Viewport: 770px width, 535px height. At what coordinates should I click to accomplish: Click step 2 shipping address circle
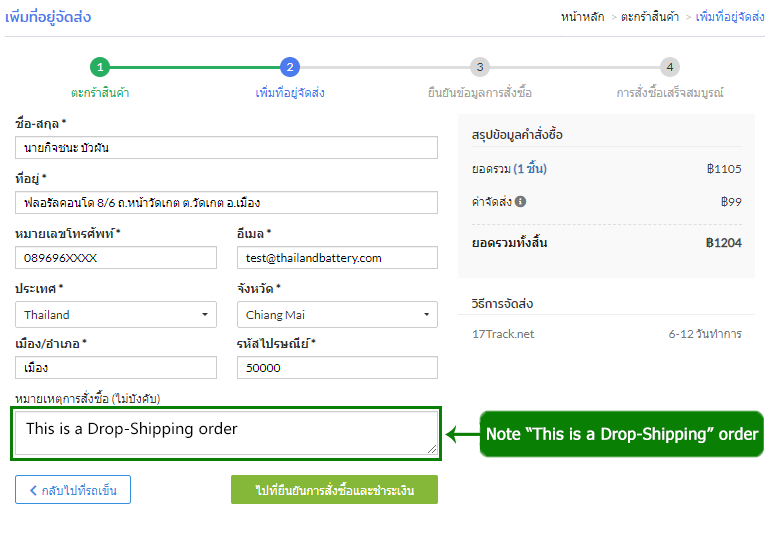290,67
